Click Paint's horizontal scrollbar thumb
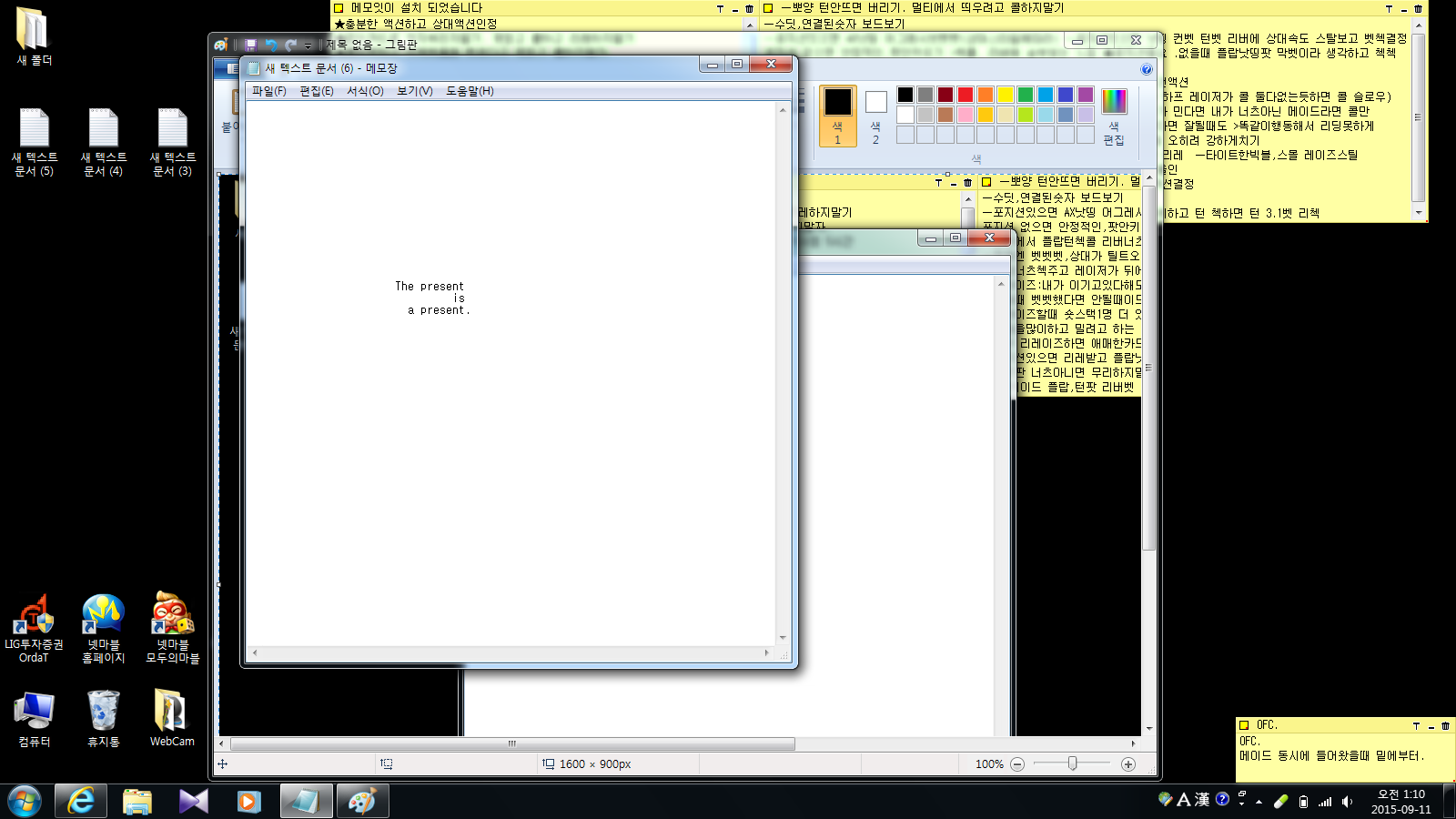1456x819 pixels. 512,743
